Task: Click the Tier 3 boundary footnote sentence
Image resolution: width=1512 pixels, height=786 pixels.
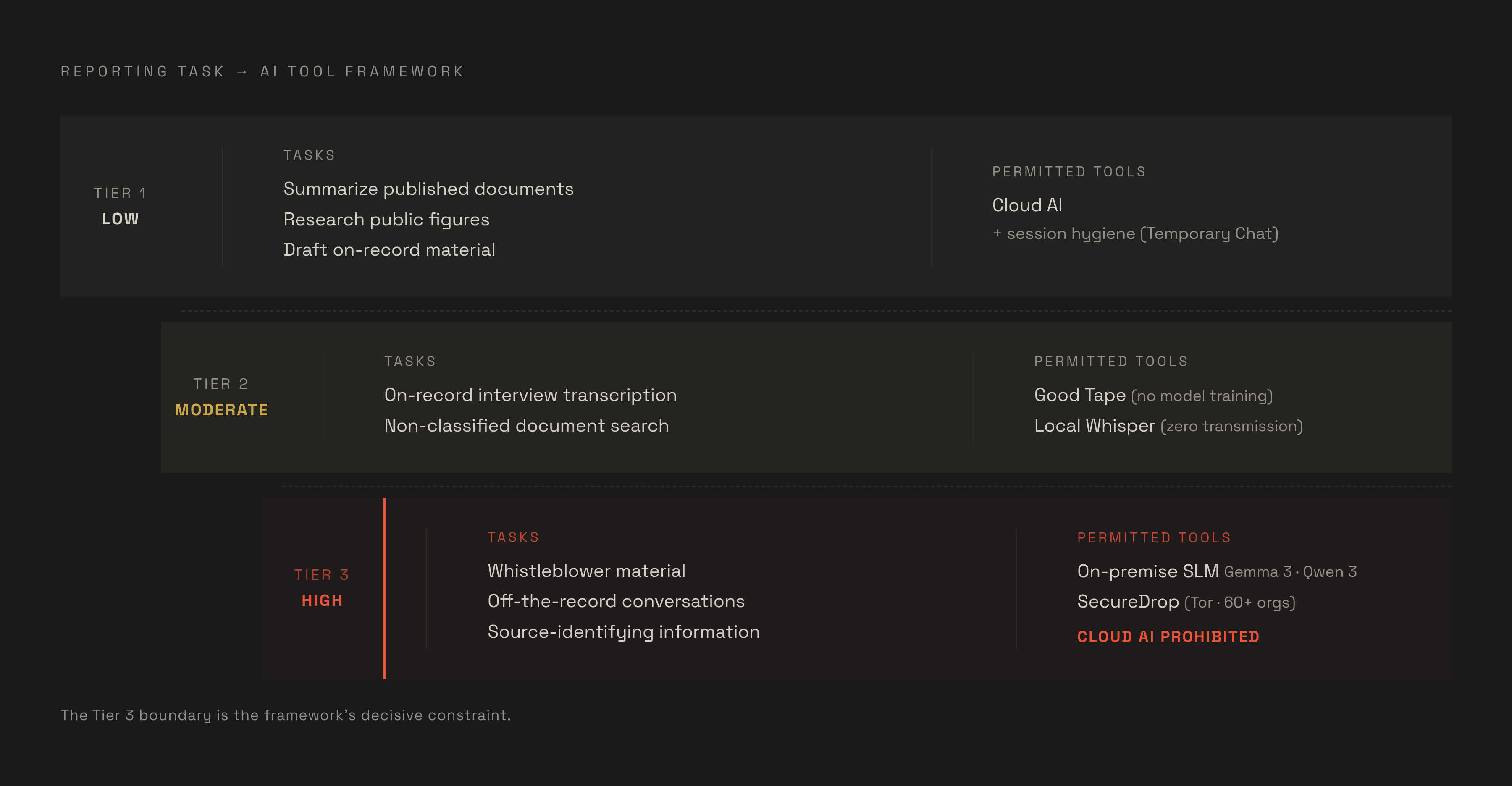Action: (x=286, y=715)
